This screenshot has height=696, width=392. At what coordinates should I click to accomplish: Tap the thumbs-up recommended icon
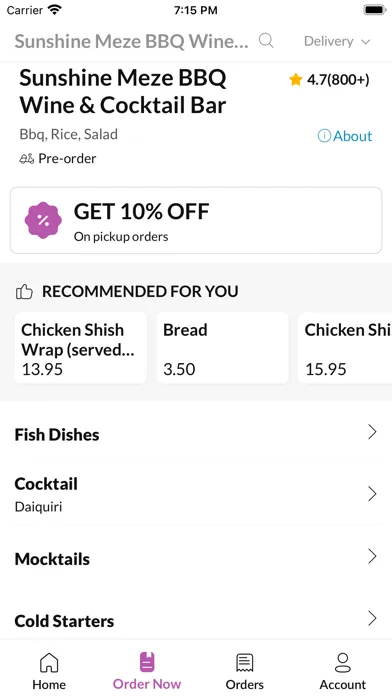pos(24,292)
